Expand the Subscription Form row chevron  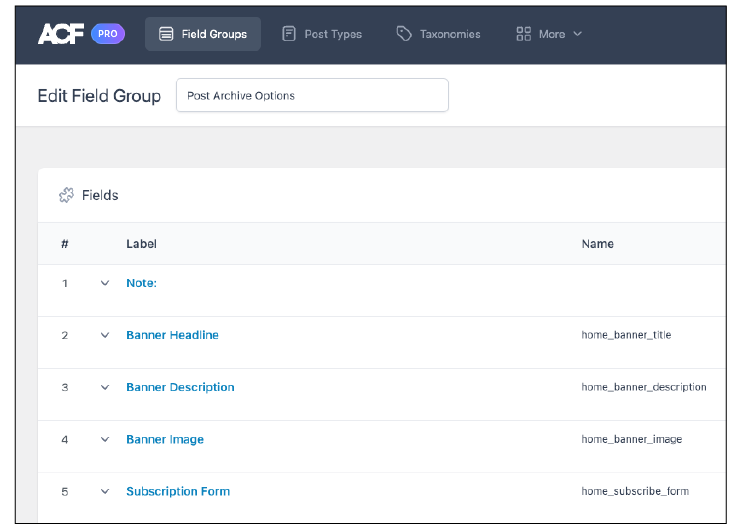(x=105, y=492)
